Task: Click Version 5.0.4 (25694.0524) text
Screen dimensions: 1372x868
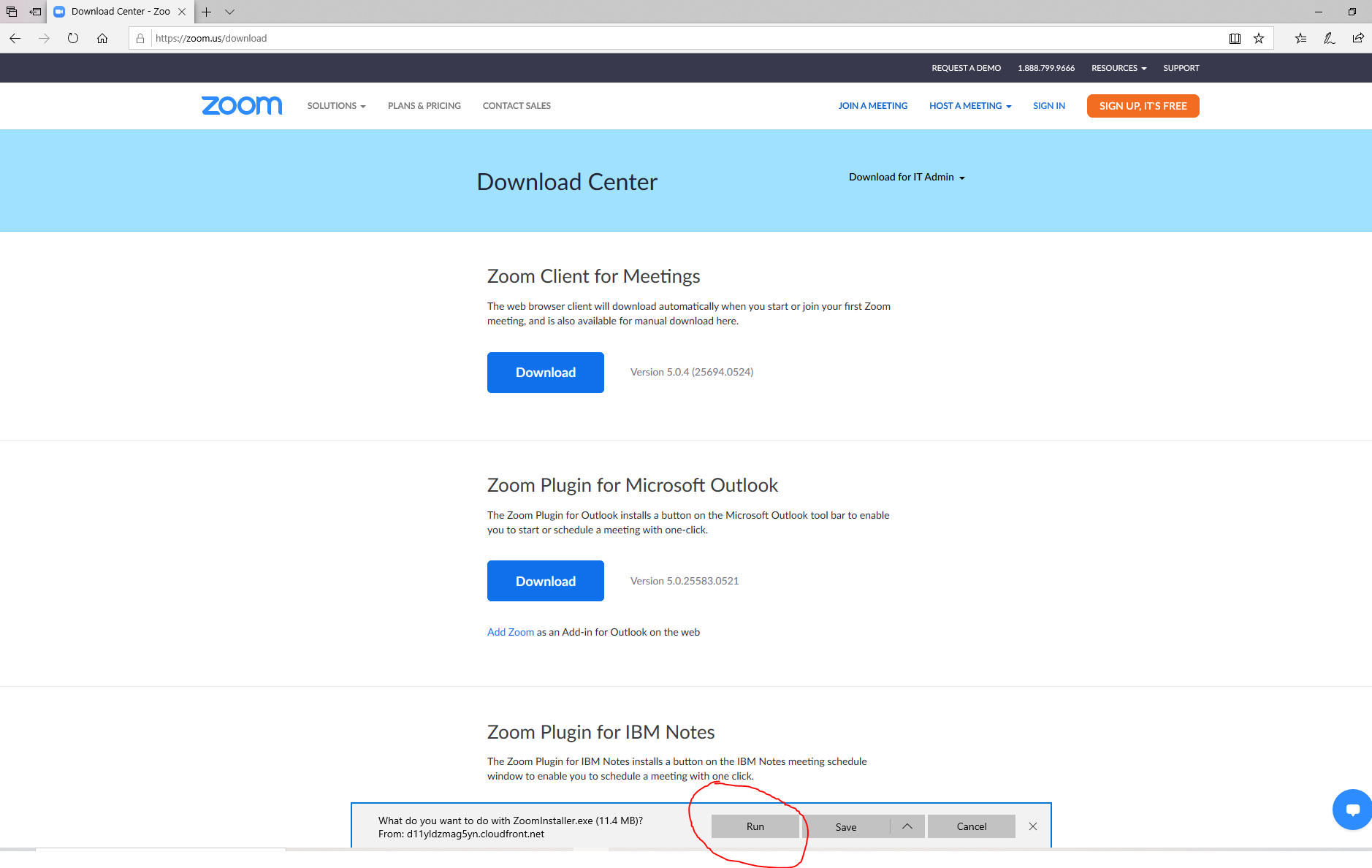Action: (x=692, y=372)
